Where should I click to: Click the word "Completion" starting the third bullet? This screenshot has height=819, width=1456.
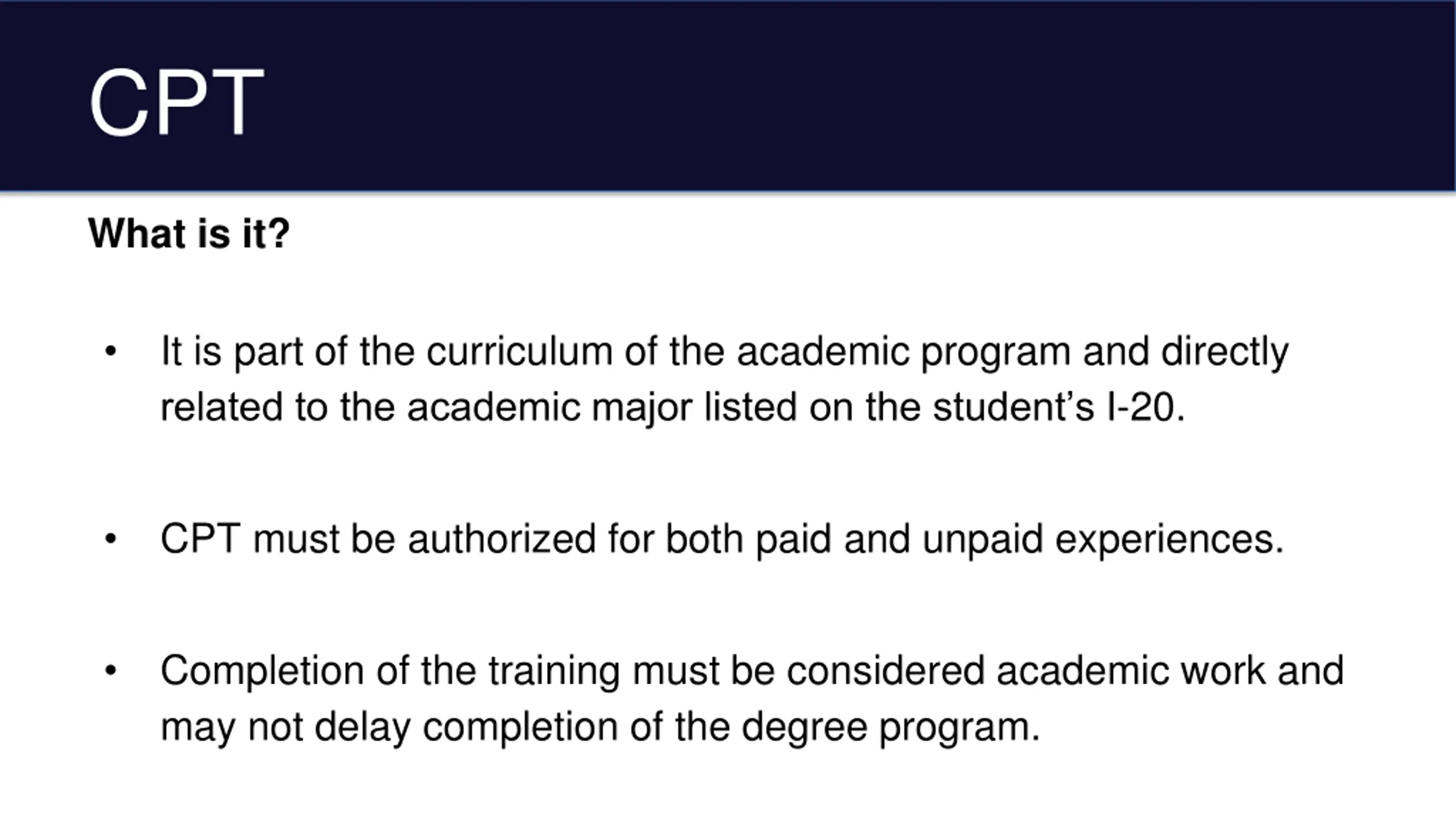(x=262, y=670)
